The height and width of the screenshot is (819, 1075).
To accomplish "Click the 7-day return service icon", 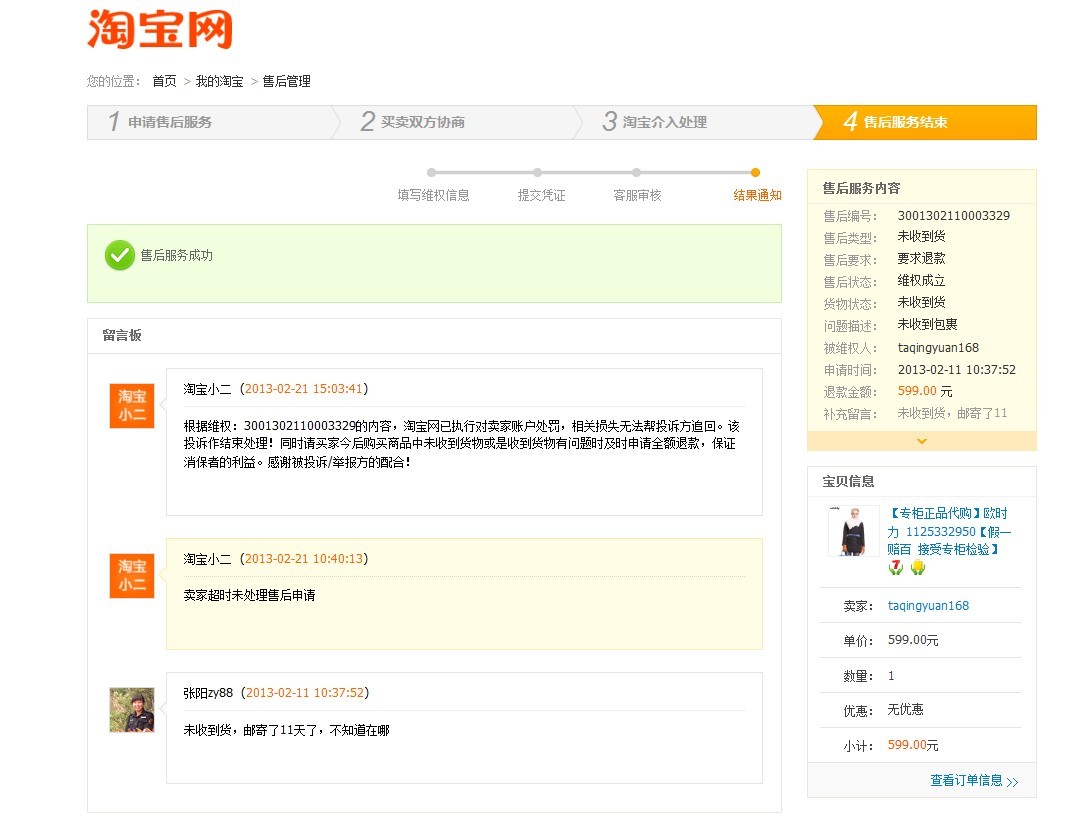I will tap(896, 566).
